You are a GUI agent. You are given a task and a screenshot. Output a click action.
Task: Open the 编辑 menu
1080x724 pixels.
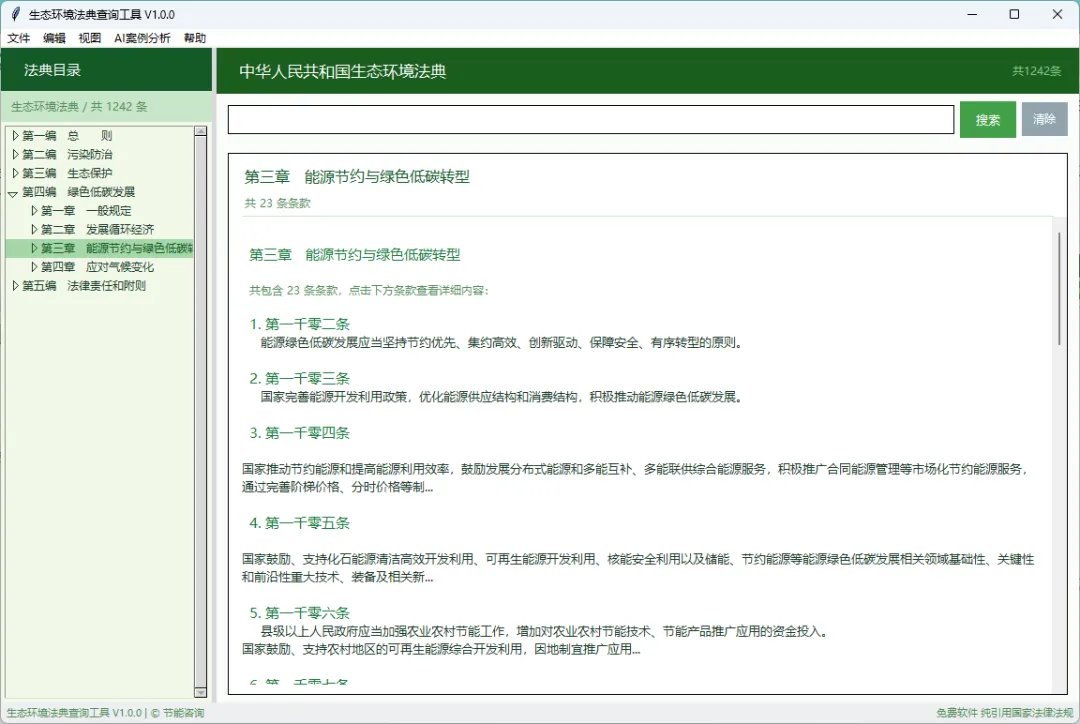54,38
